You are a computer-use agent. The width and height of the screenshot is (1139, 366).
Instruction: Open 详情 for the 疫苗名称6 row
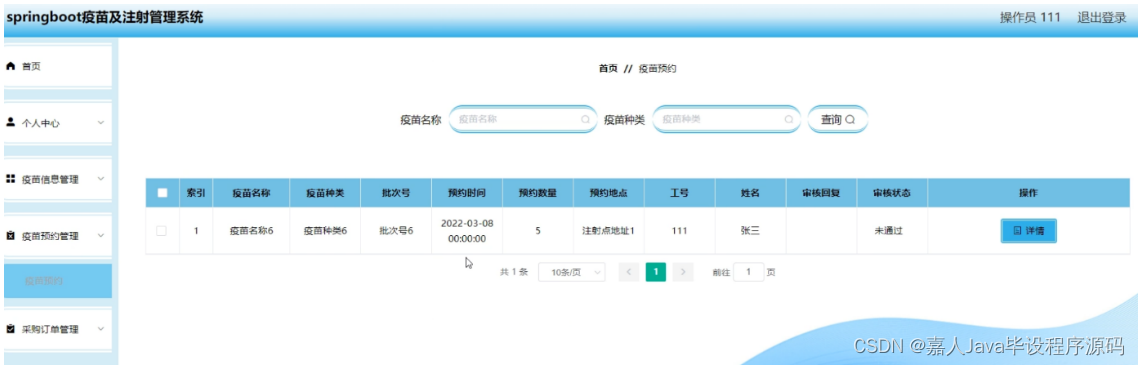[x=1029, y=231]
